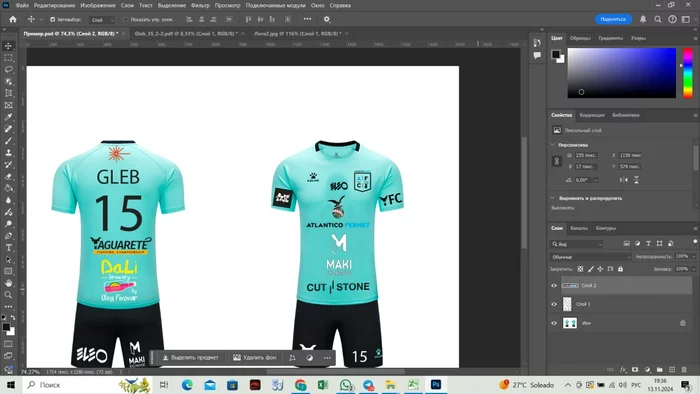700x394 pixels.
Task: Toggle the pixel layer filter icon
Action: coord(626,244)
